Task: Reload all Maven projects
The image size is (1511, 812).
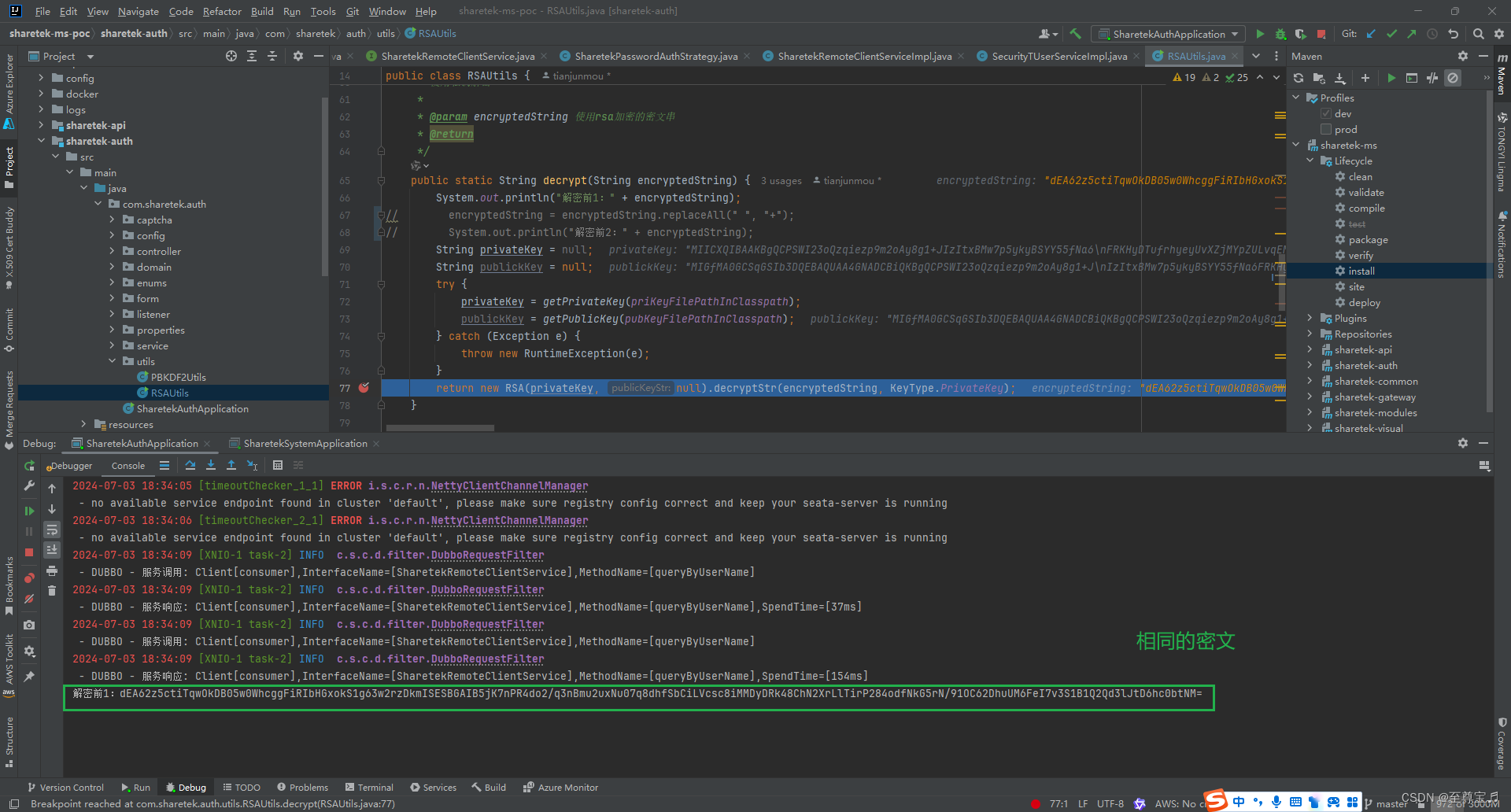Action: click(x=1299, y=78)
